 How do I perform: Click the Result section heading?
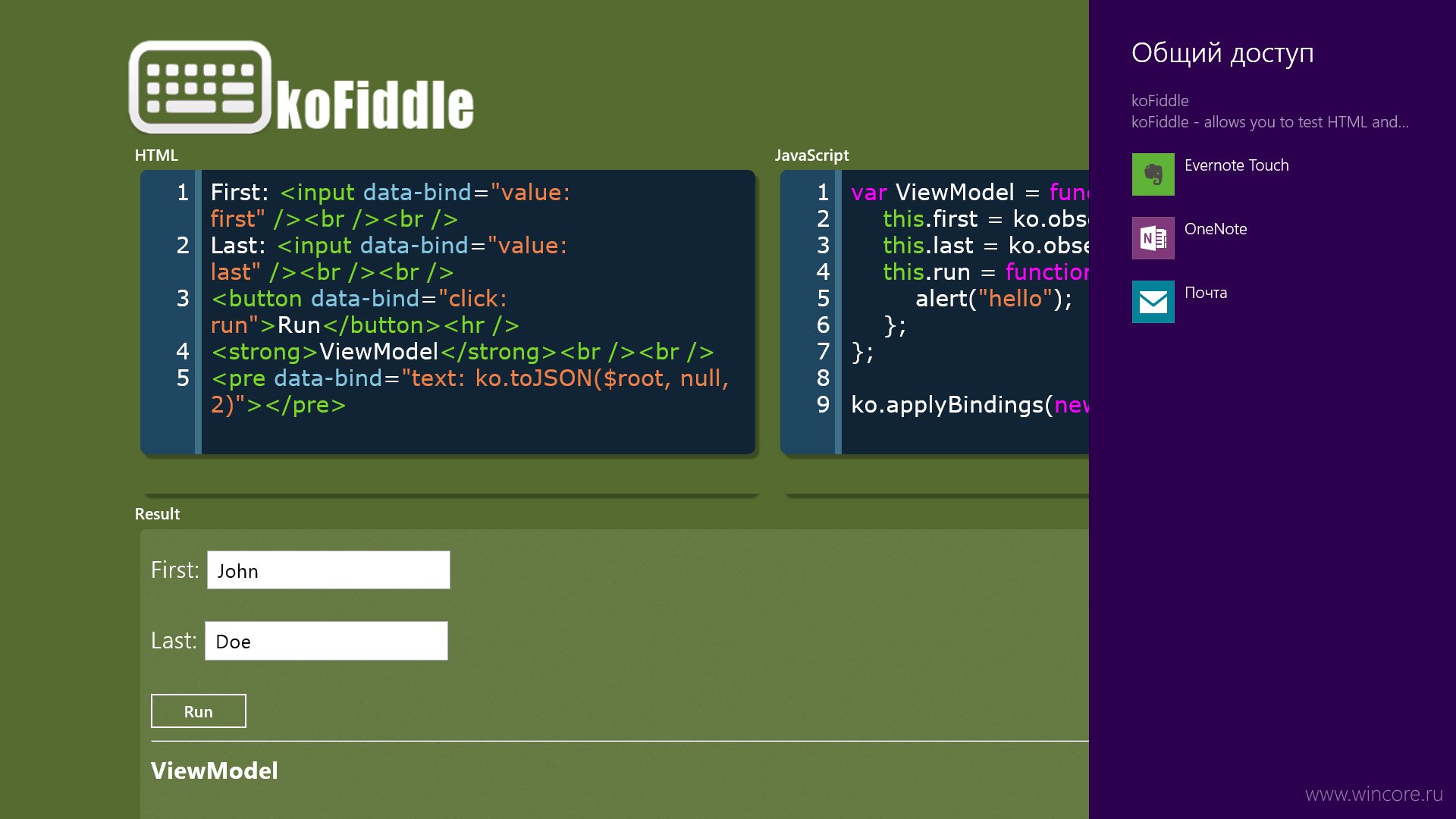(x=157, y=514)
